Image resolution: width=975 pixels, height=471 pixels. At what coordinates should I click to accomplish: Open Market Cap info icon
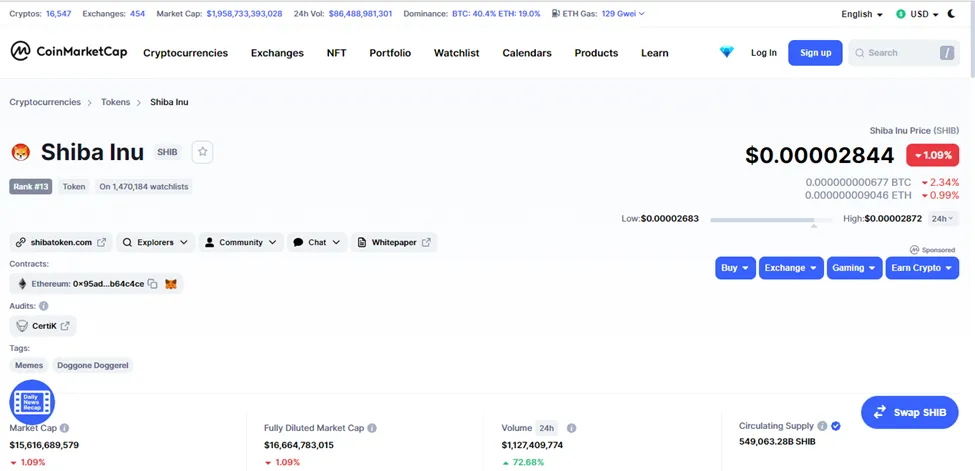click(64, 428)
